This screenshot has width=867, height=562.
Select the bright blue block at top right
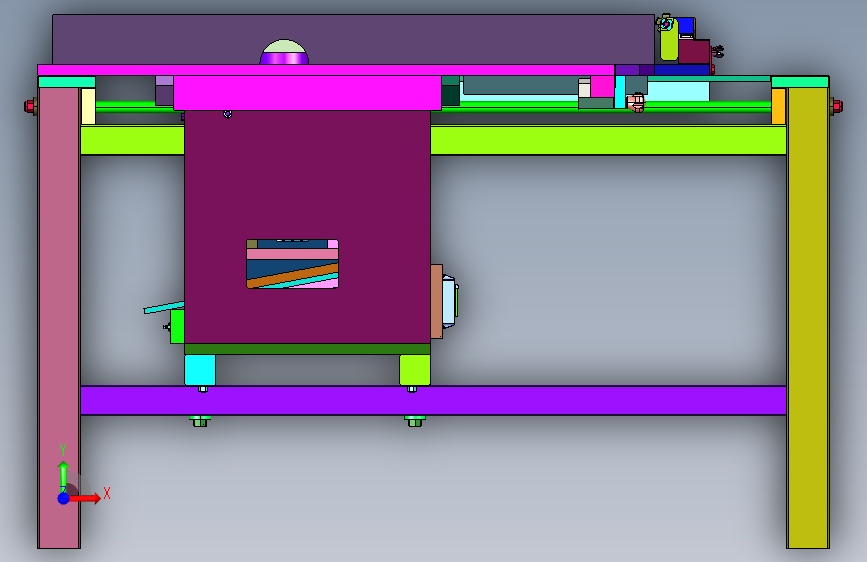click(x=686, y=25)
